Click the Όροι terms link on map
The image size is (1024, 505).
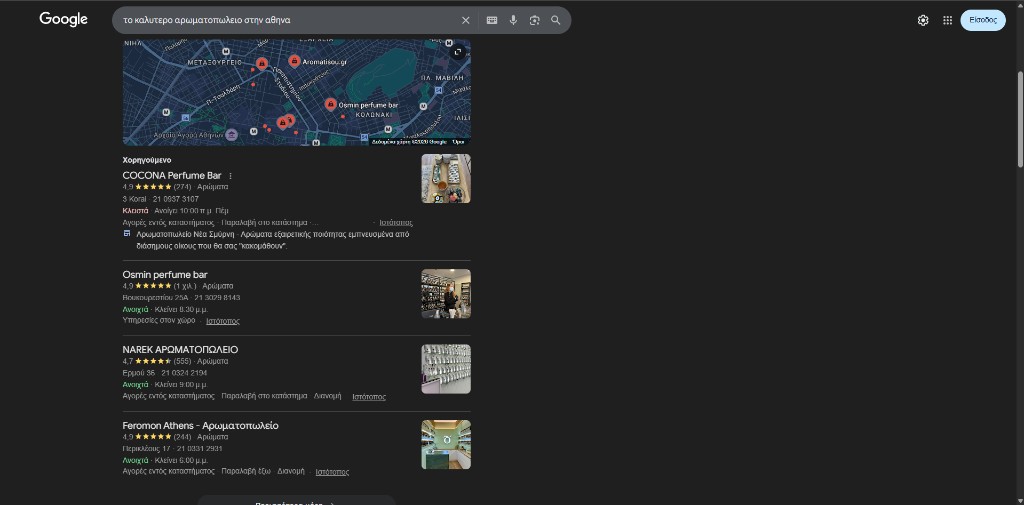(x=458, y=142)
